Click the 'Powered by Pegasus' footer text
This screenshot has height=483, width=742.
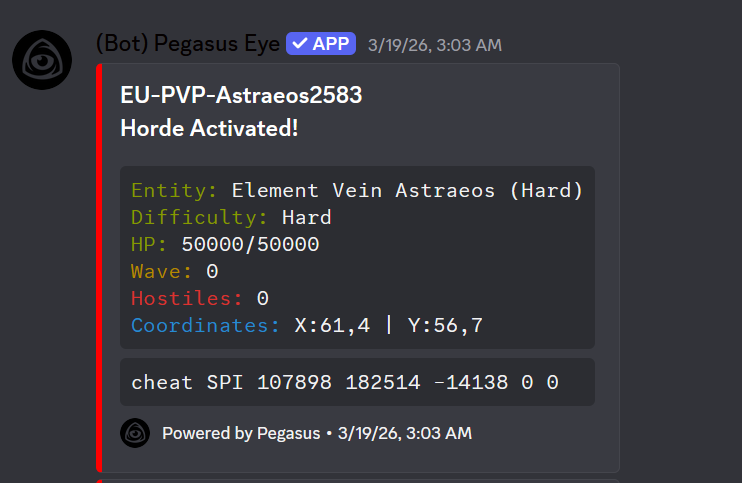[241, 433]
